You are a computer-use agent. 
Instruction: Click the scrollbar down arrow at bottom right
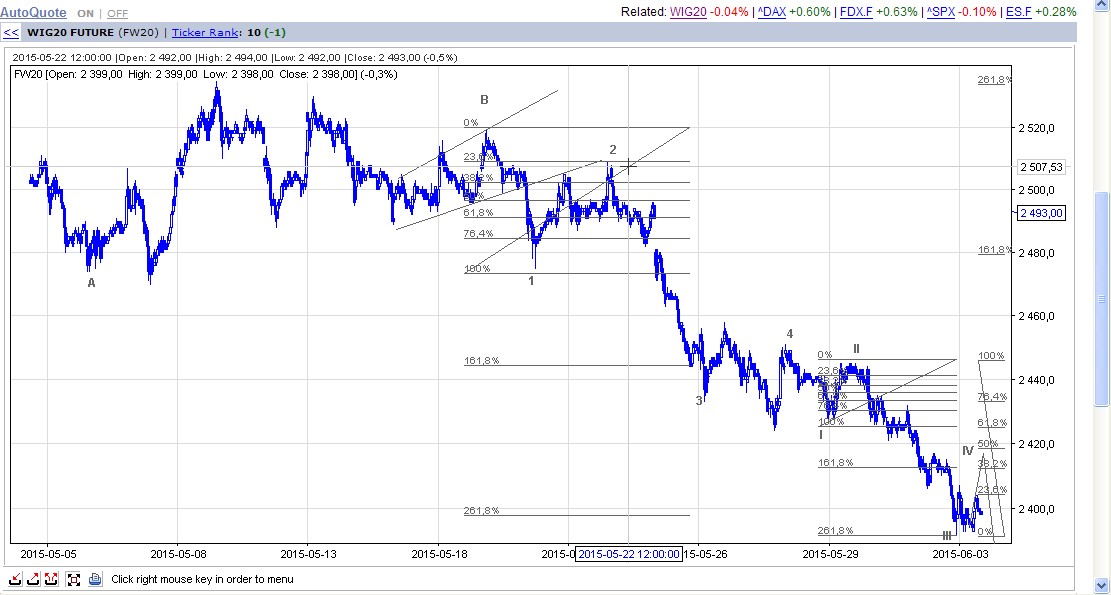click(1102, 586)
